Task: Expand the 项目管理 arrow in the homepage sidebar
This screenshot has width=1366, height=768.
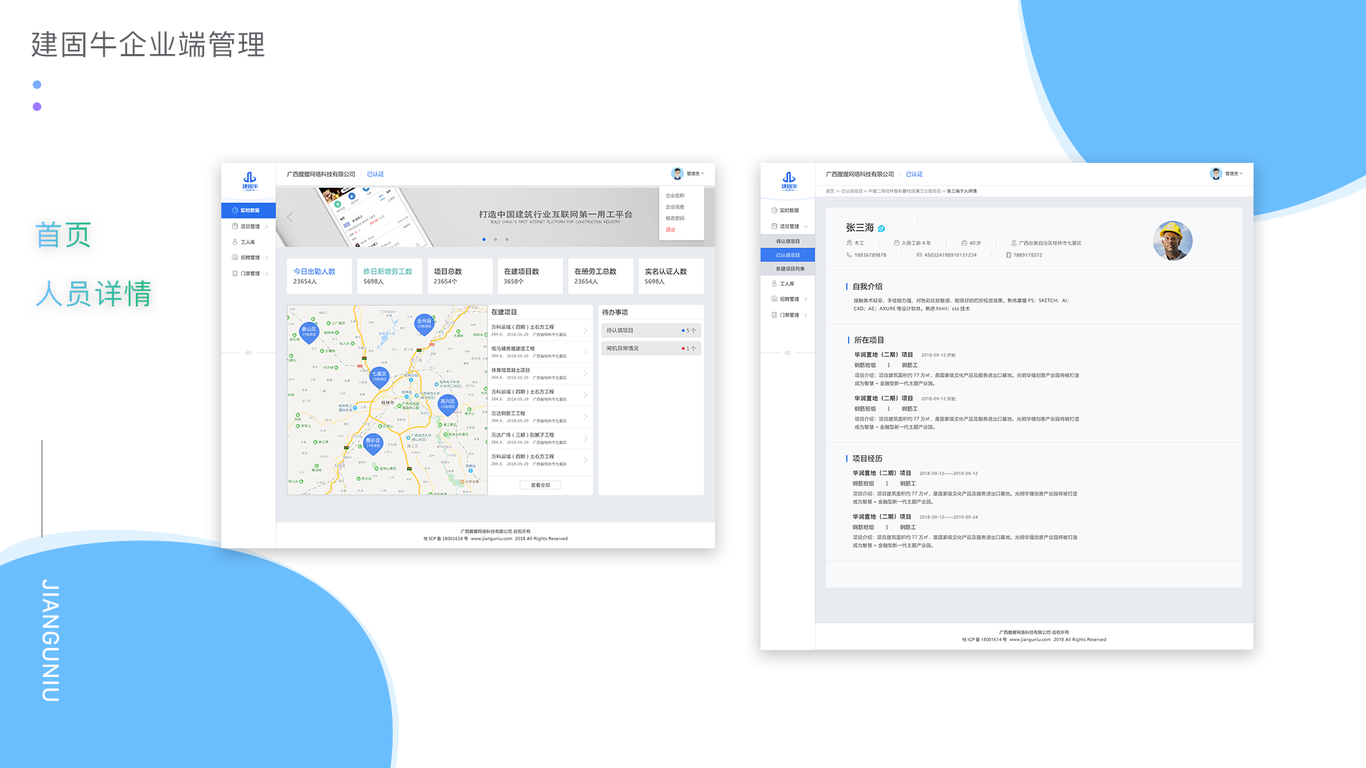Action: tap(266, 227)
